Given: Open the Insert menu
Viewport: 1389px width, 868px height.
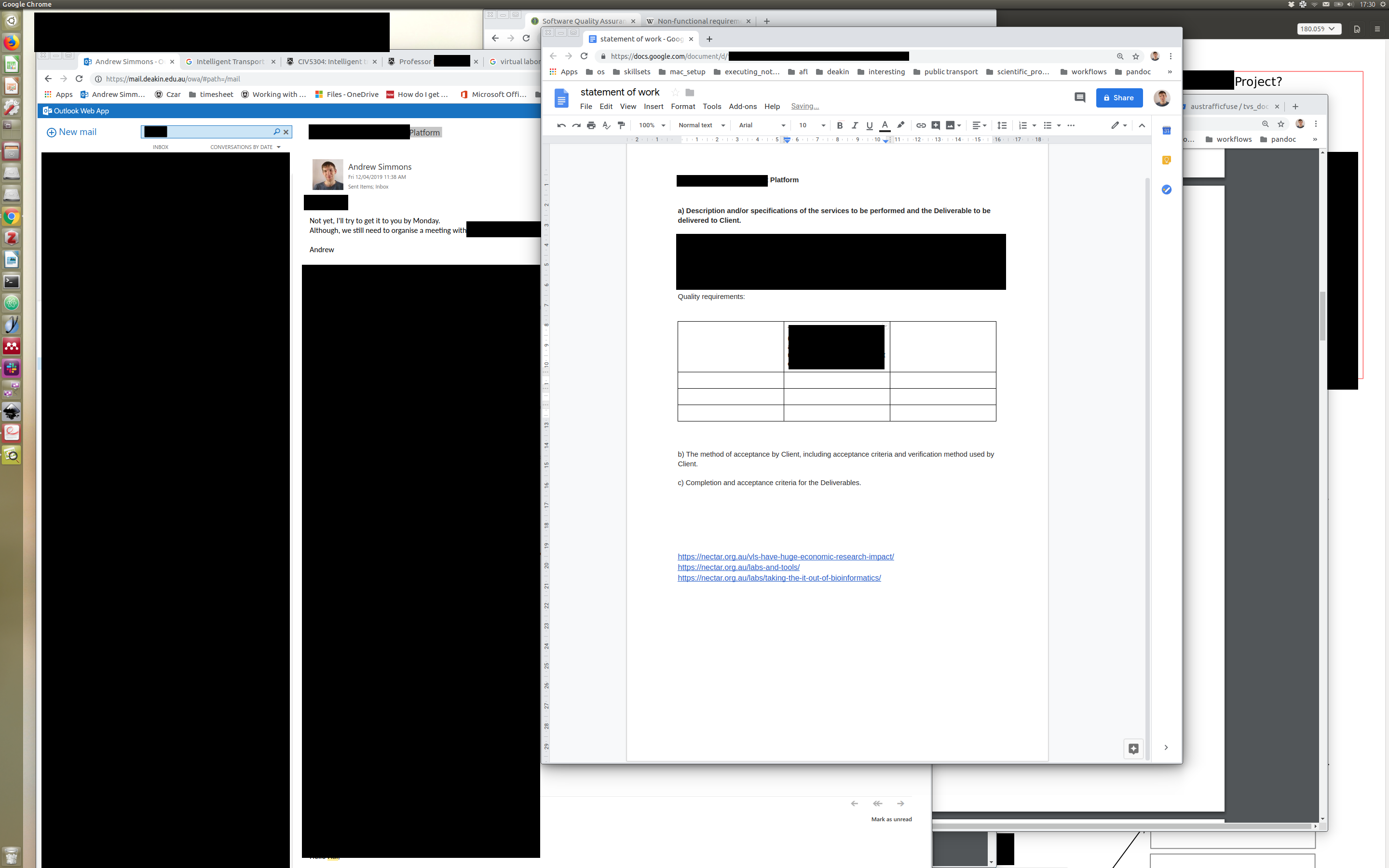Looking at the screenshot, I should tap(653, 106).
